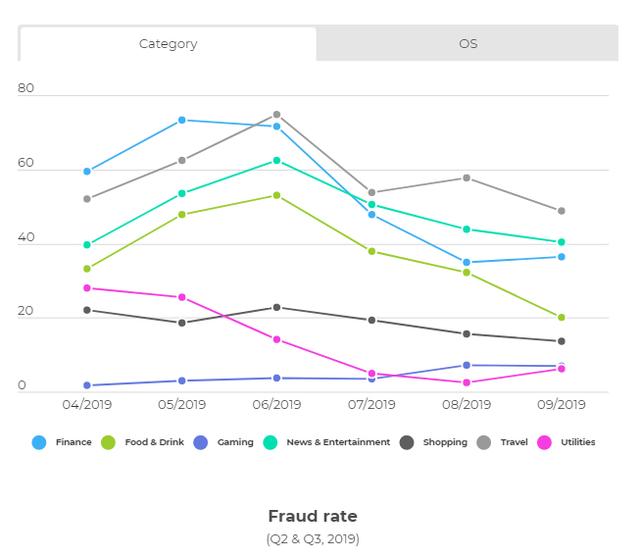Toggle the Food & Drink legend dot
The height and width of the screenshot is (558, 640).
[x=108, y=442]
